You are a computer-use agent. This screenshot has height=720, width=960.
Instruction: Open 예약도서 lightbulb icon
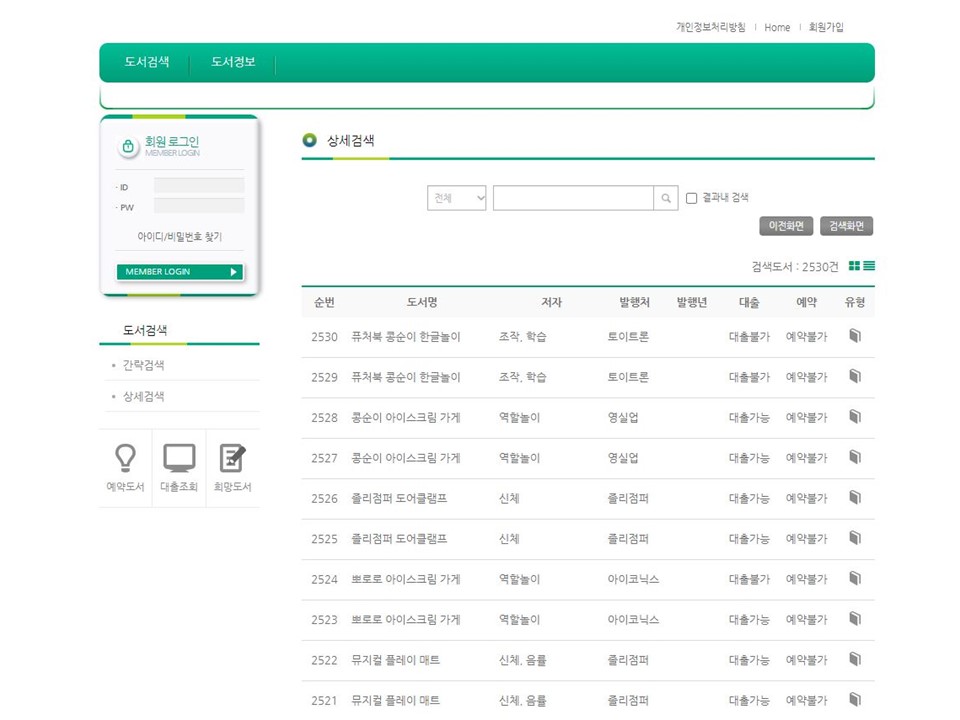pos(125,459)
